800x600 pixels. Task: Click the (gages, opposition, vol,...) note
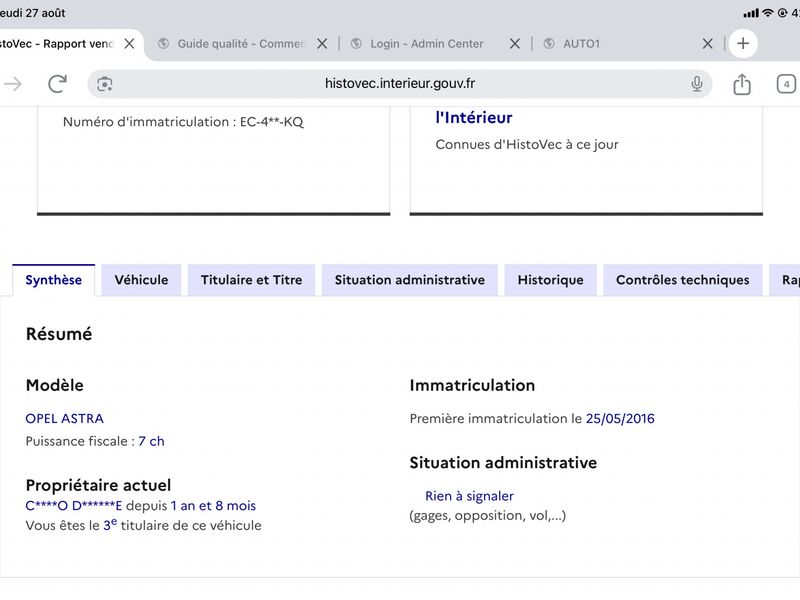[x=488, y=516]
